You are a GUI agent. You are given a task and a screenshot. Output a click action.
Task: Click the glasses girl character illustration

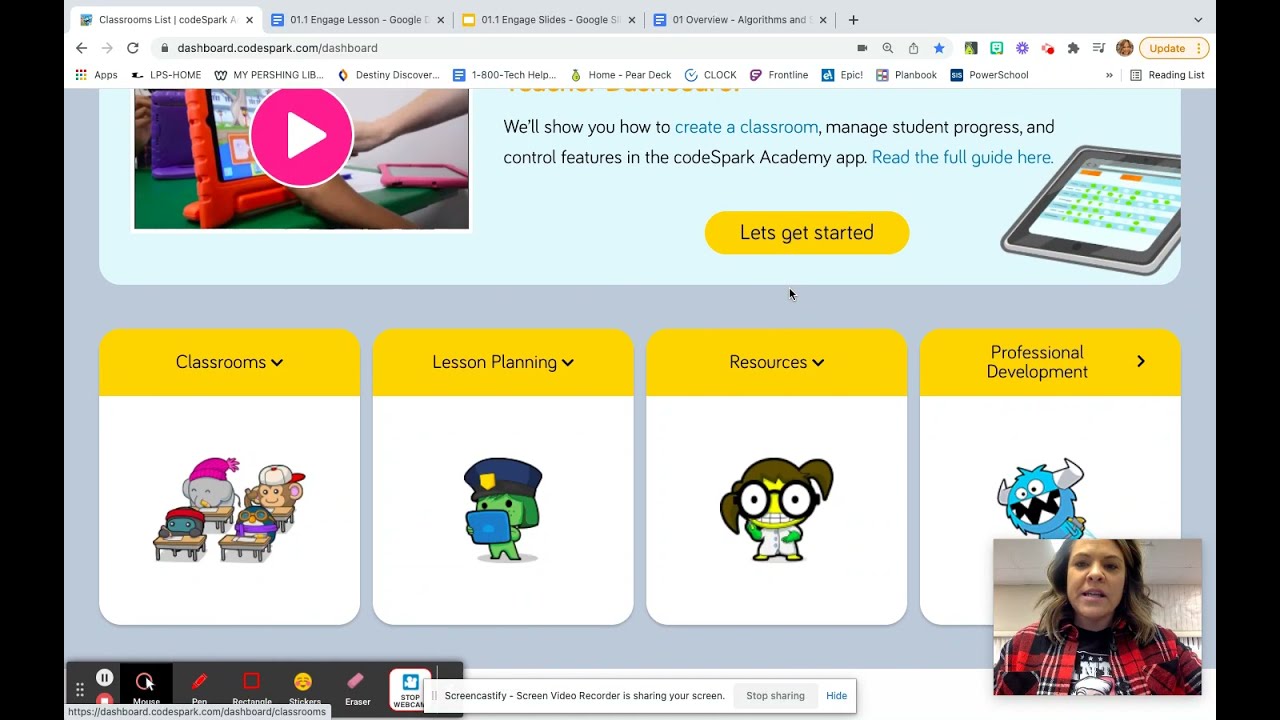pyautogui.click(x=776, y=510)
